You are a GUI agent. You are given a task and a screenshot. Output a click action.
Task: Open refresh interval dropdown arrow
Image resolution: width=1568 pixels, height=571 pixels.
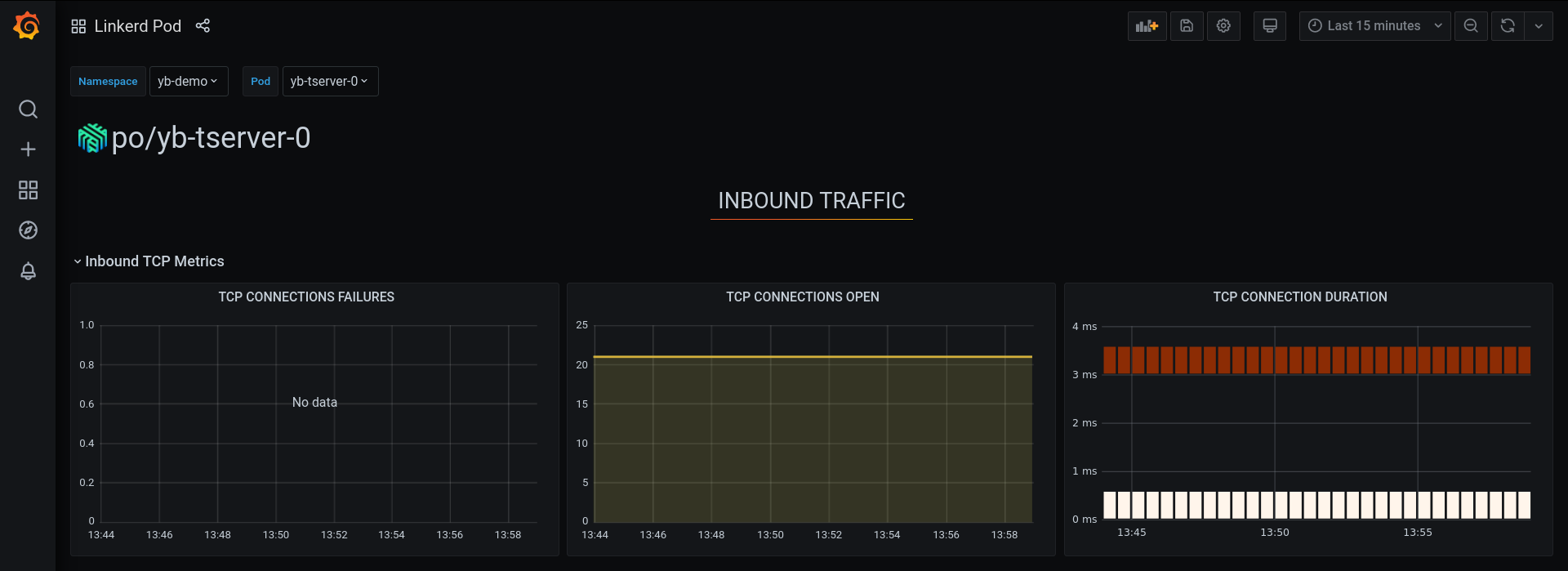pyautogui.click(x=1539, y=26)
